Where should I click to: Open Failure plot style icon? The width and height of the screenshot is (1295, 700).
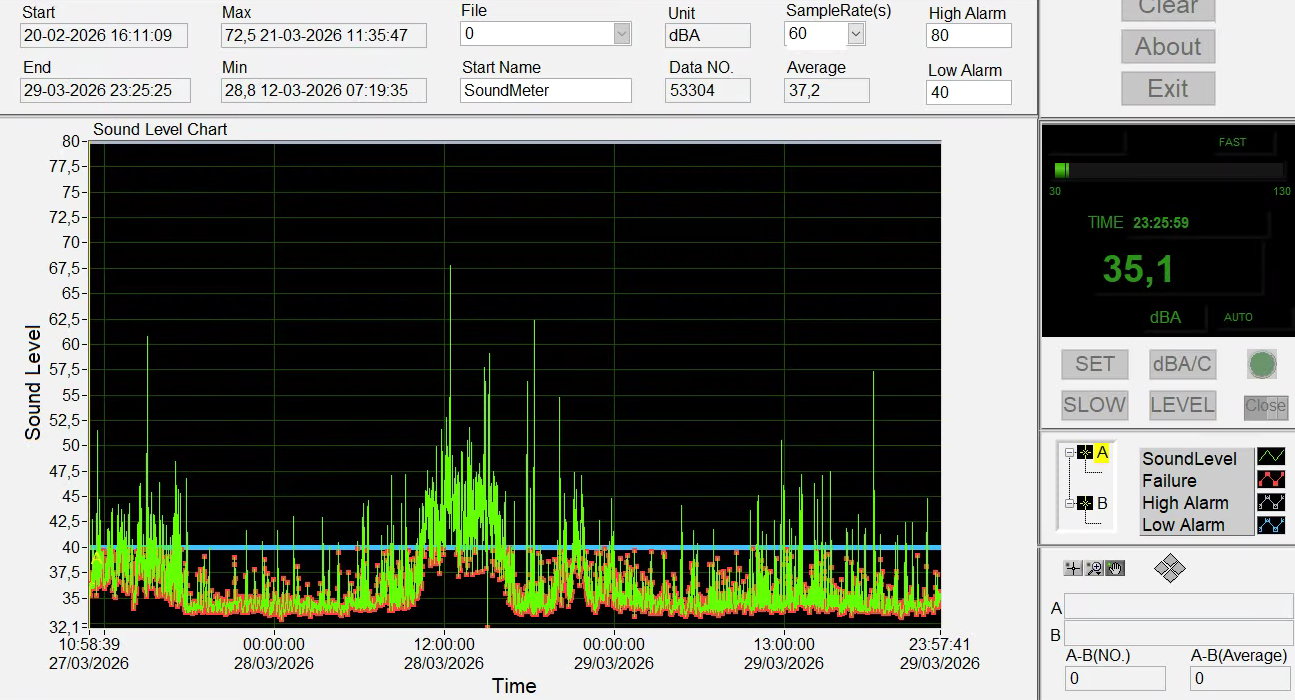point(1270,480)
